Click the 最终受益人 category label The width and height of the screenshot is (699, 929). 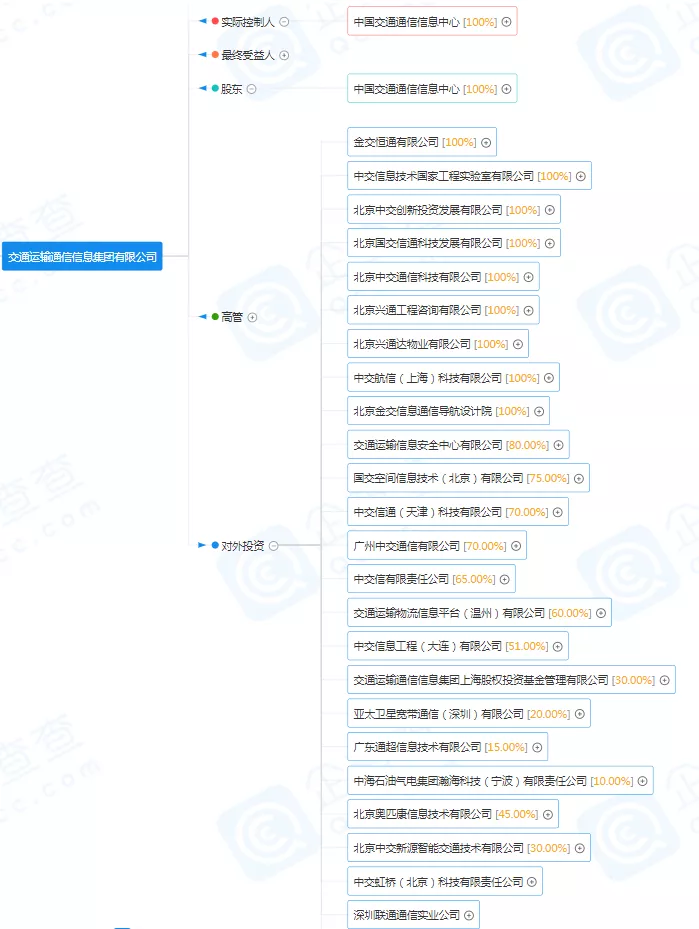[x=248, y=55]
